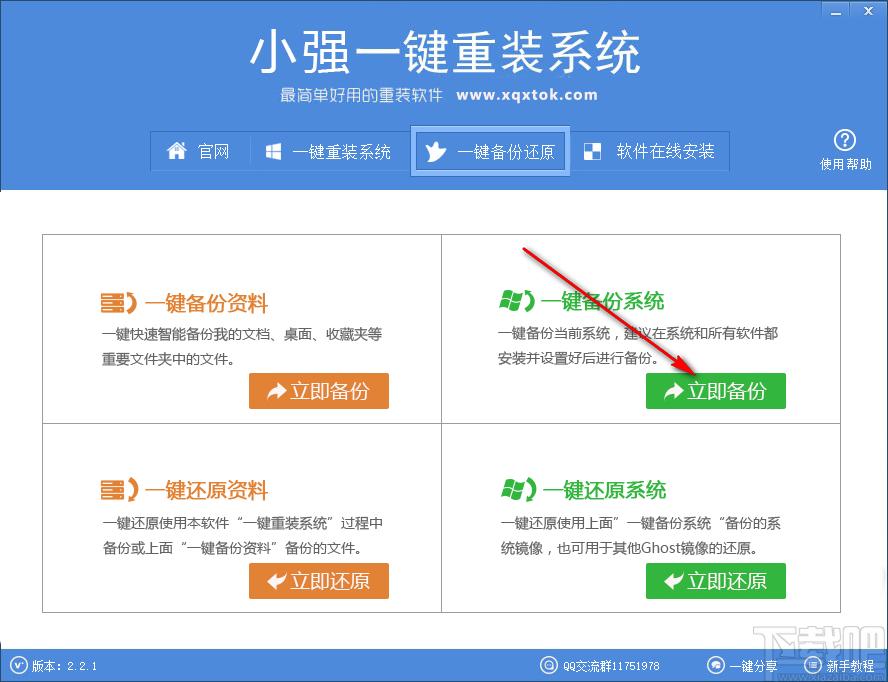Click the 新手教程 tutorial icon
The image size is (888, 682).
pyautogui.click(x=812, y=665)
